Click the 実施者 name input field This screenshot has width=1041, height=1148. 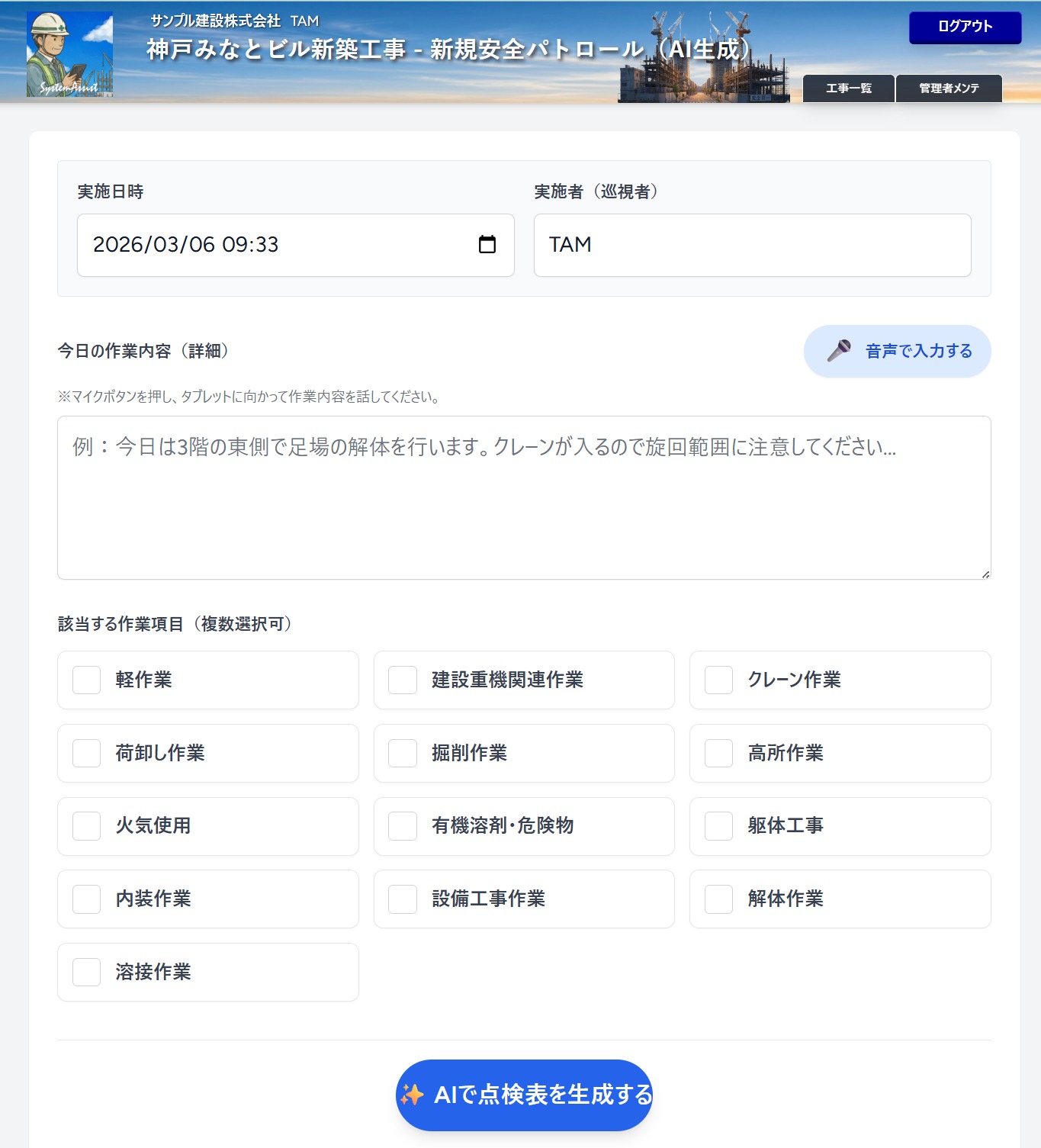pos(752,245)
